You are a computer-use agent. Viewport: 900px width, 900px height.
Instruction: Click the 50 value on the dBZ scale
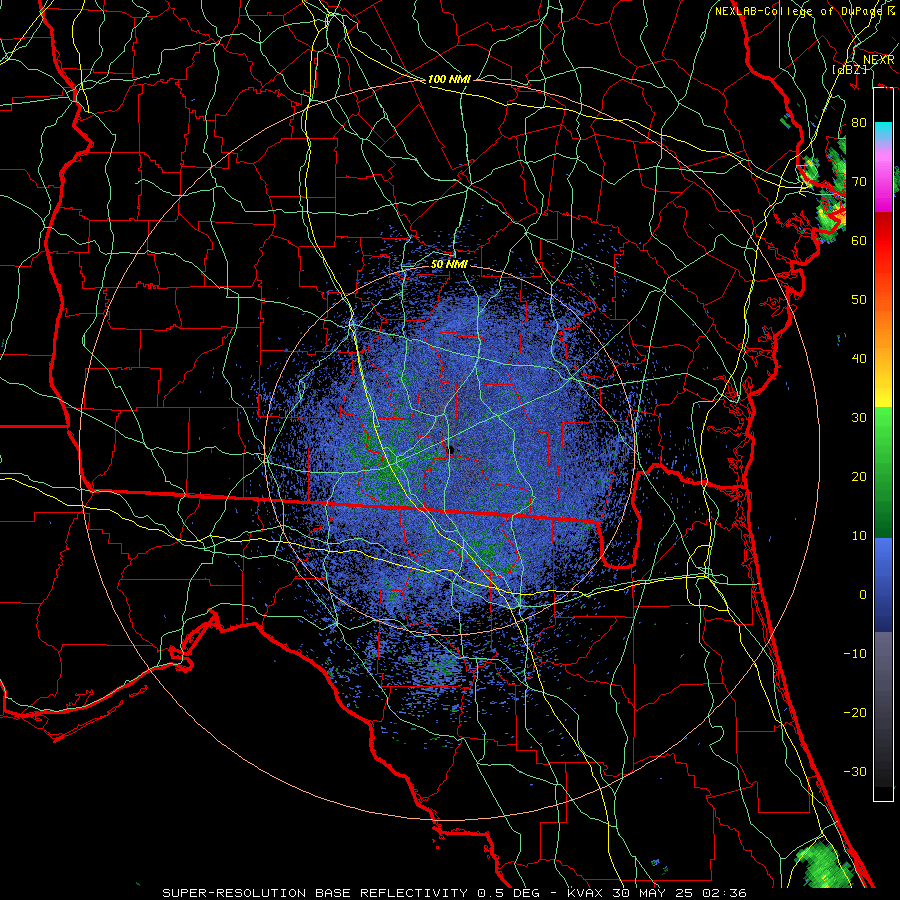pyautogui.click(x=859, y=300)
